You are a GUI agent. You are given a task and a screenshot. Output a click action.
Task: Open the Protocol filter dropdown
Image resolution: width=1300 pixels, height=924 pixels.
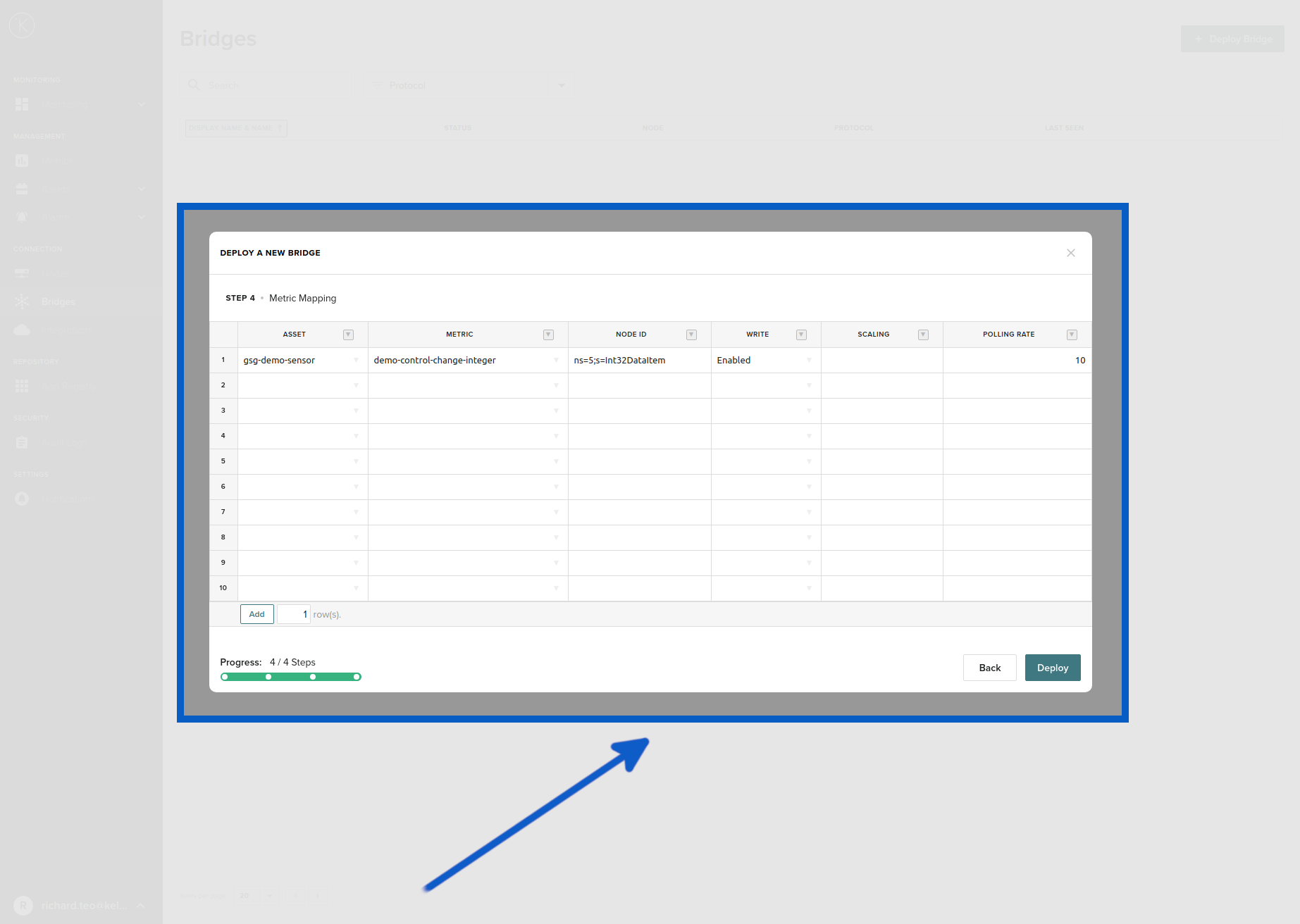(x=561, y=85)
